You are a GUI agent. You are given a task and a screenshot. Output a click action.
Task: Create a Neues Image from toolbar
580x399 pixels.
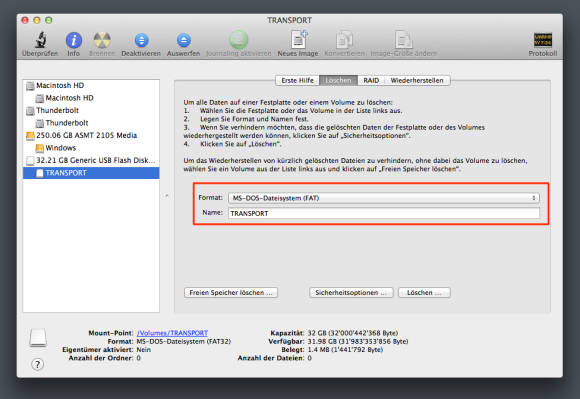(299, 40)
